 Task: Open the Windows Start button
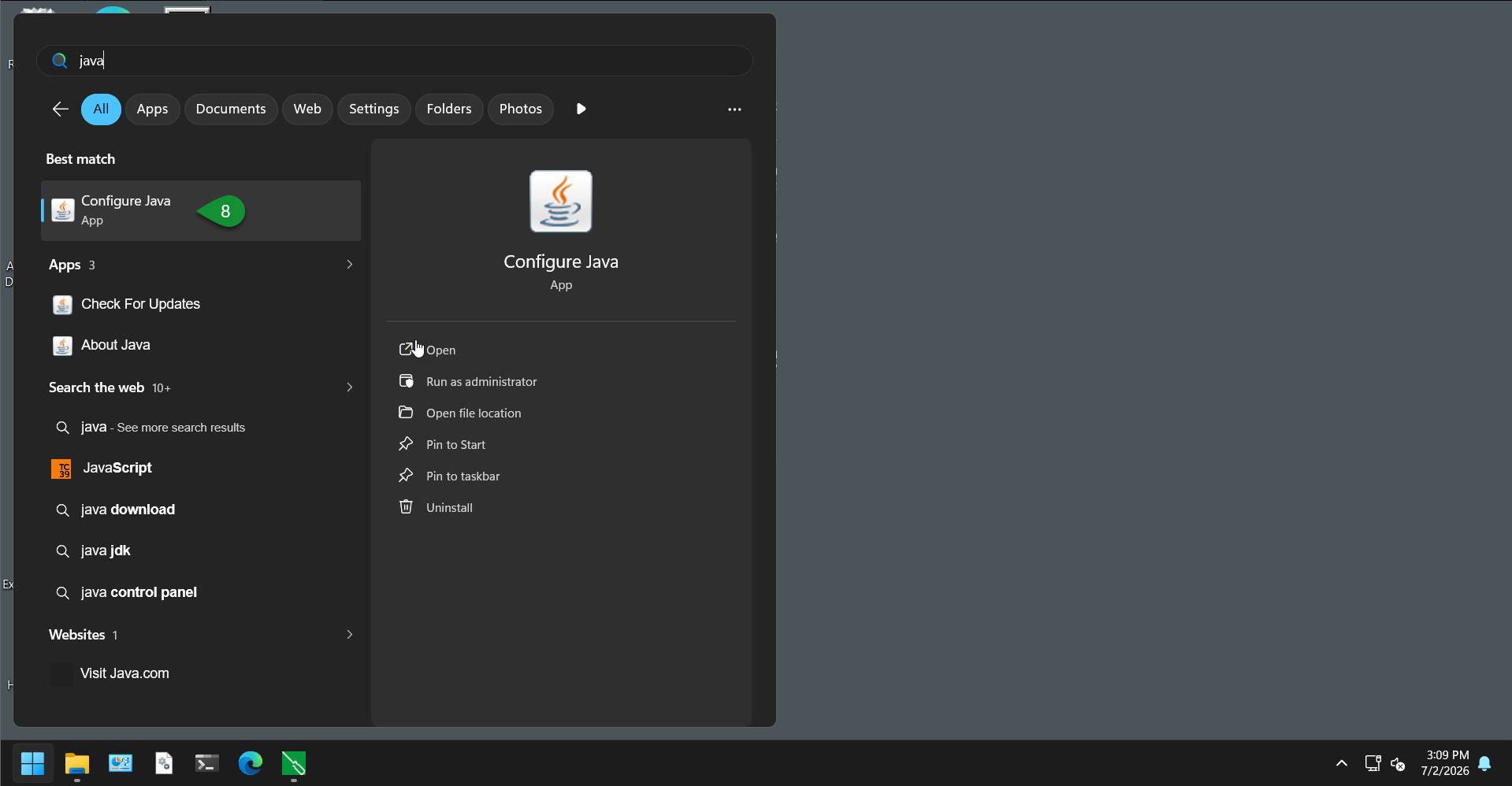click(32, 763)
